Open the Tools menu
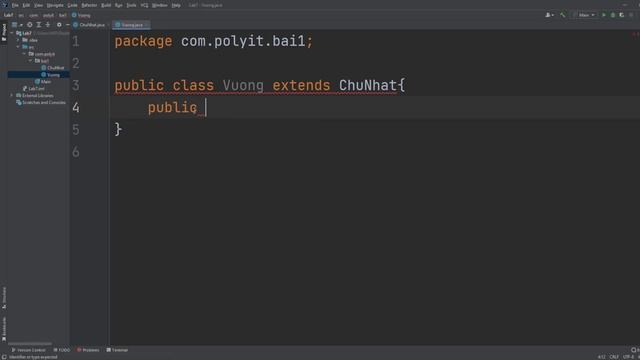Image resolution: width=640 pixels, height=360 pixels. pos(131,5)
